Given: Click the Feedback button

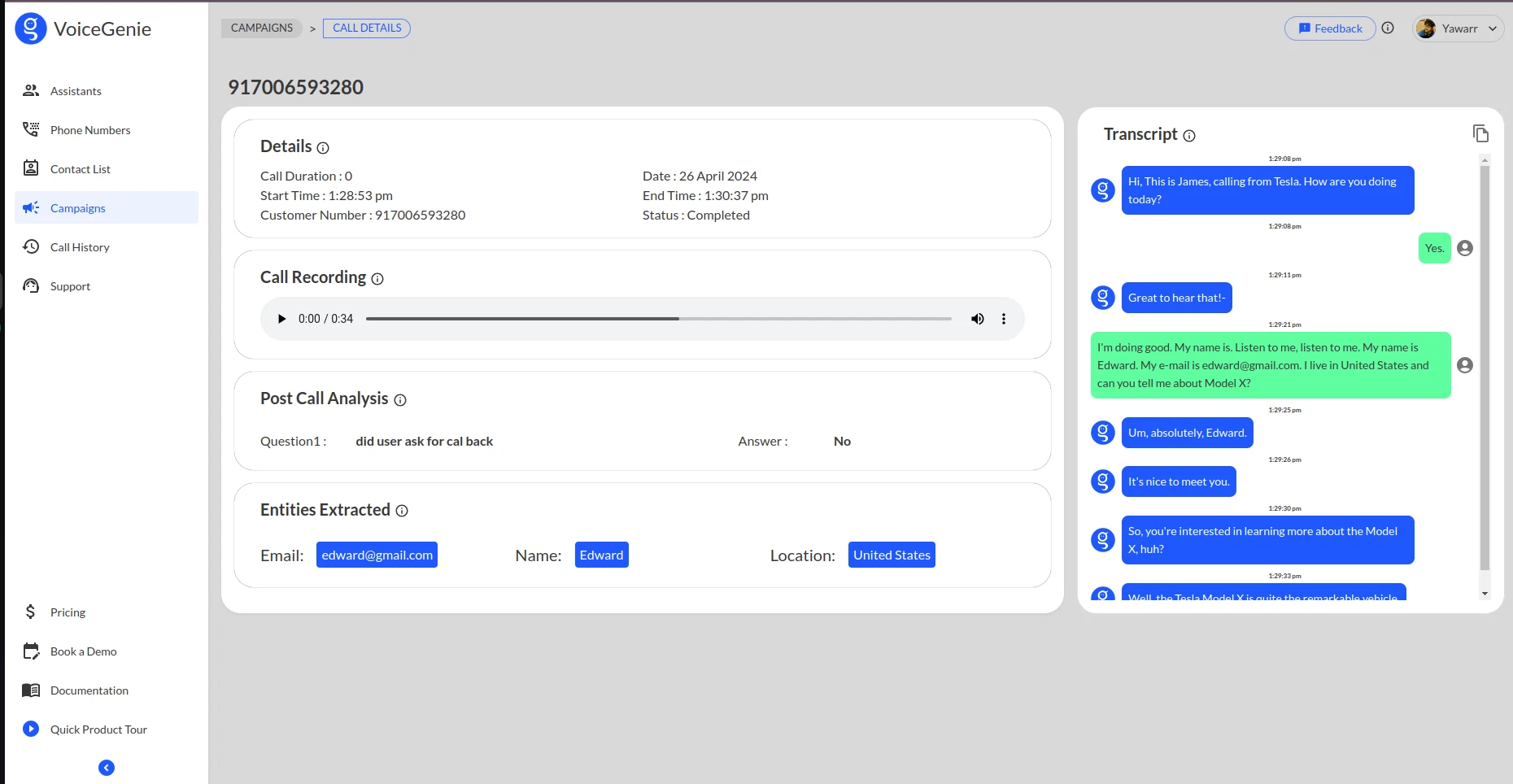Looking at the screenshot, I should tap(1329, 28).
